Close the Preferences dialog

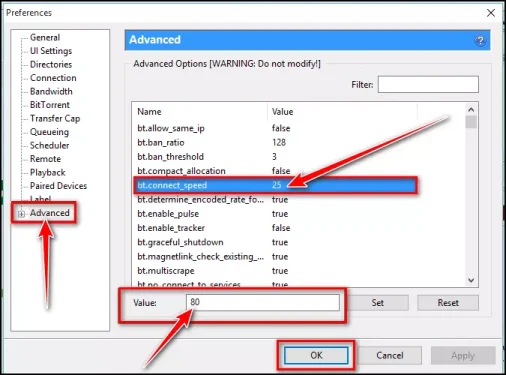tap(491, 13)
